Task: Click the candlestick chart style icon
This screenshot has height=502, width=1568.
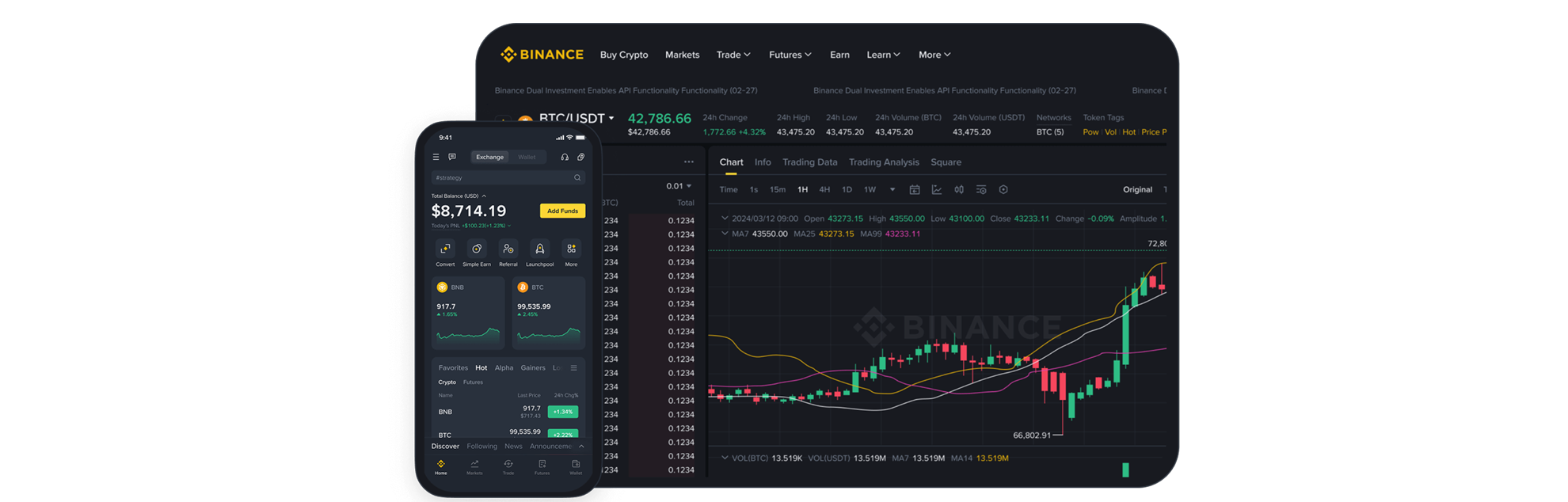Action: [x=959, y=190]
